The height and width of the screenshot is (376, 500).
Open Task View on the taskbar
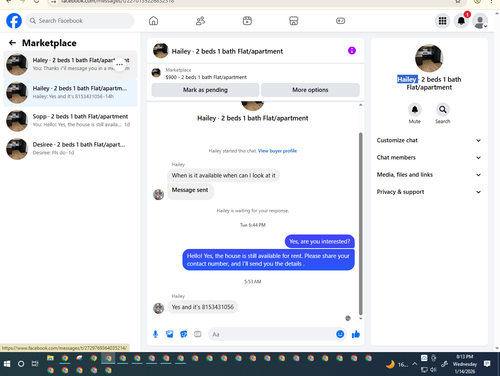(35, 364)
